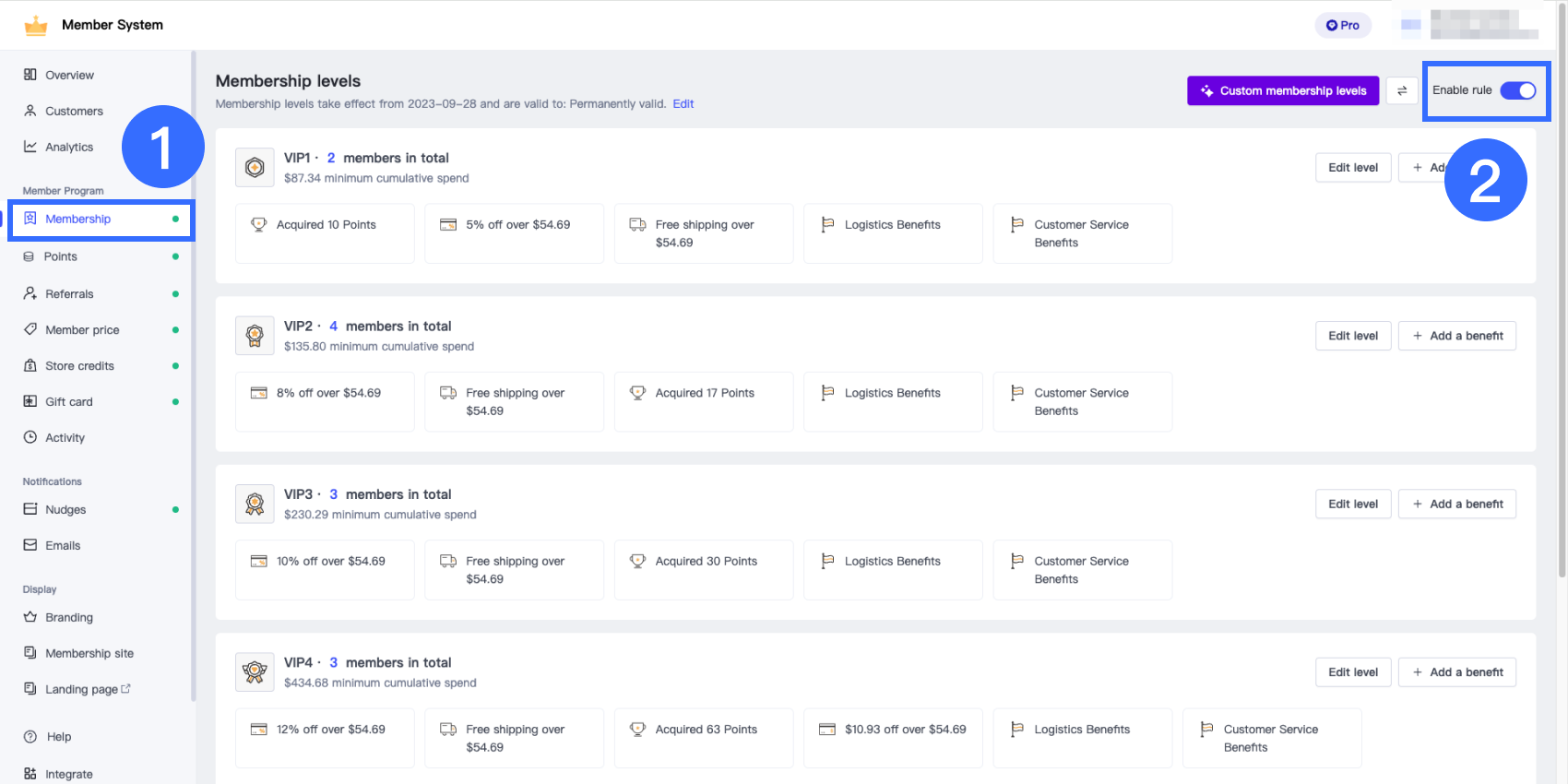The width and height of the screenshot is (1568, 784).
Task: Click '$87.34 minimum cumulative spend' text
Action: pos(376,178)
